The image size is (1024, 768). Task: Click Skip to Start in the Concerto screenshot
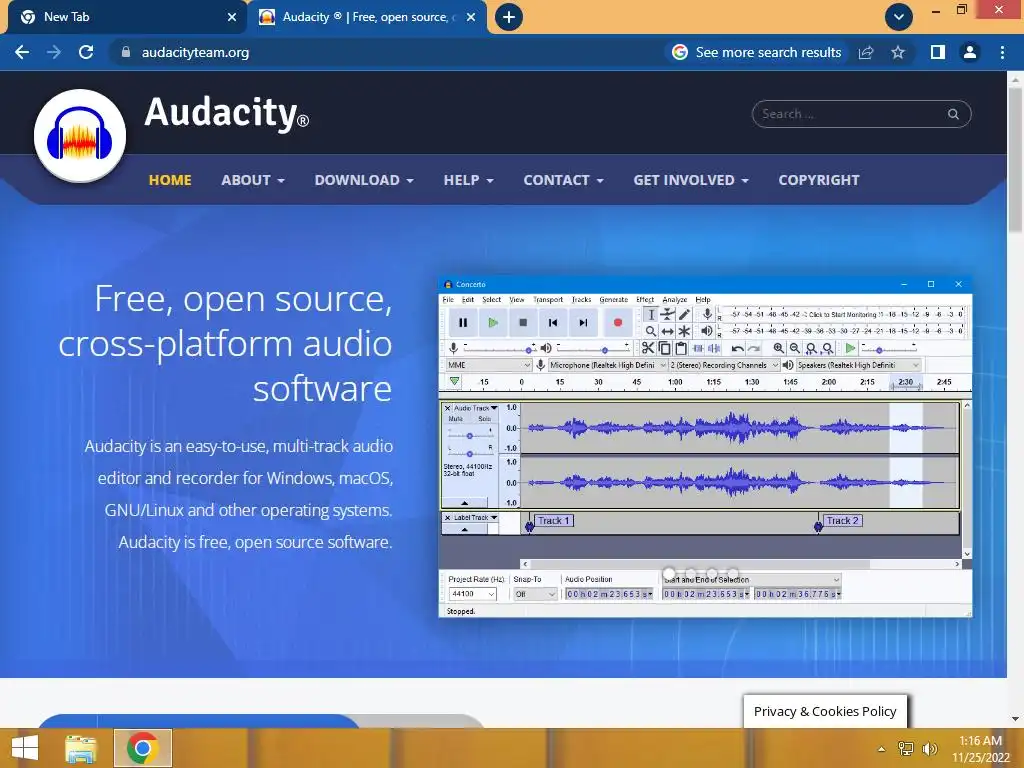click(553, 323)
